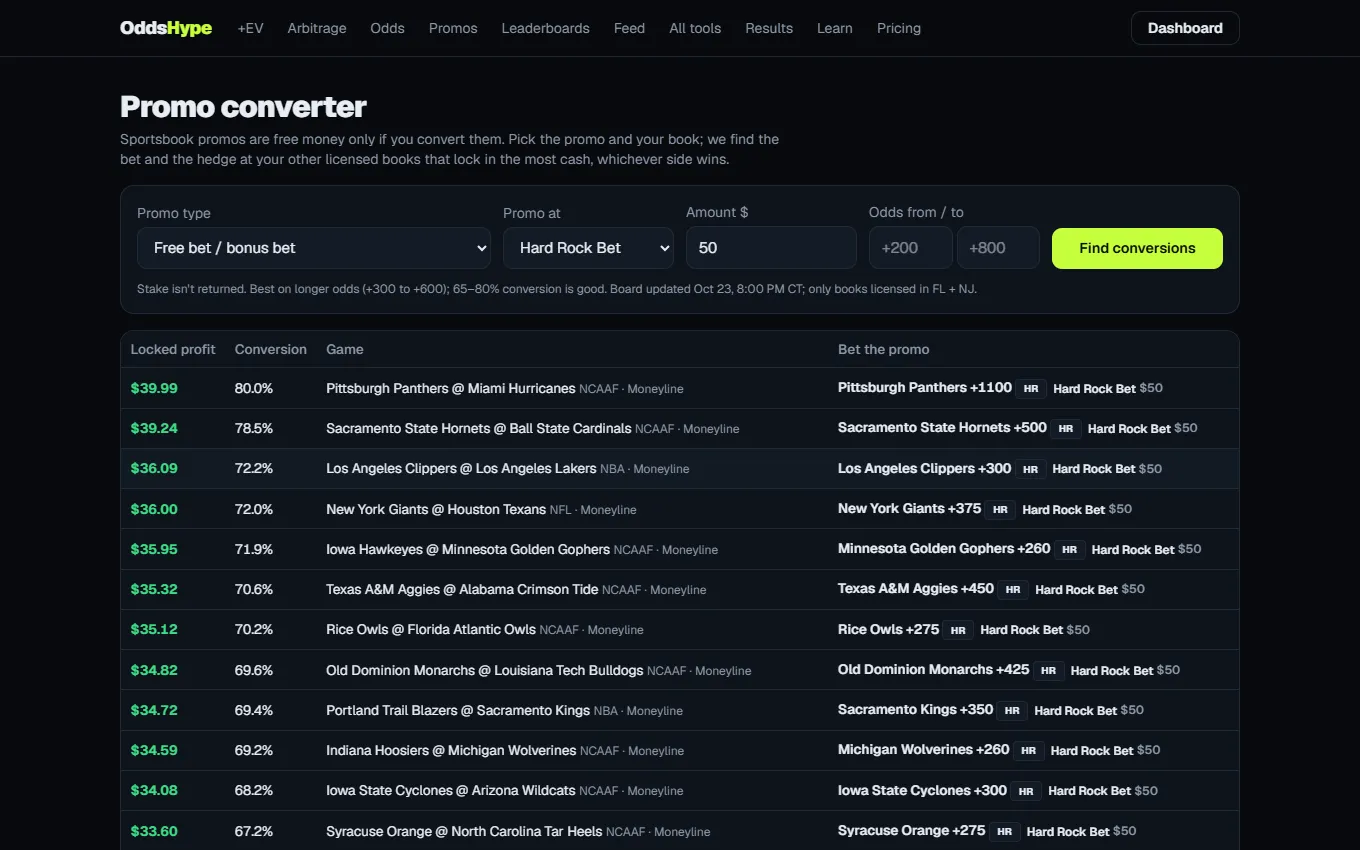This screenshot has width=1360, height=850.
Task: Open the +EV nav item
Action: coord(251,28)
